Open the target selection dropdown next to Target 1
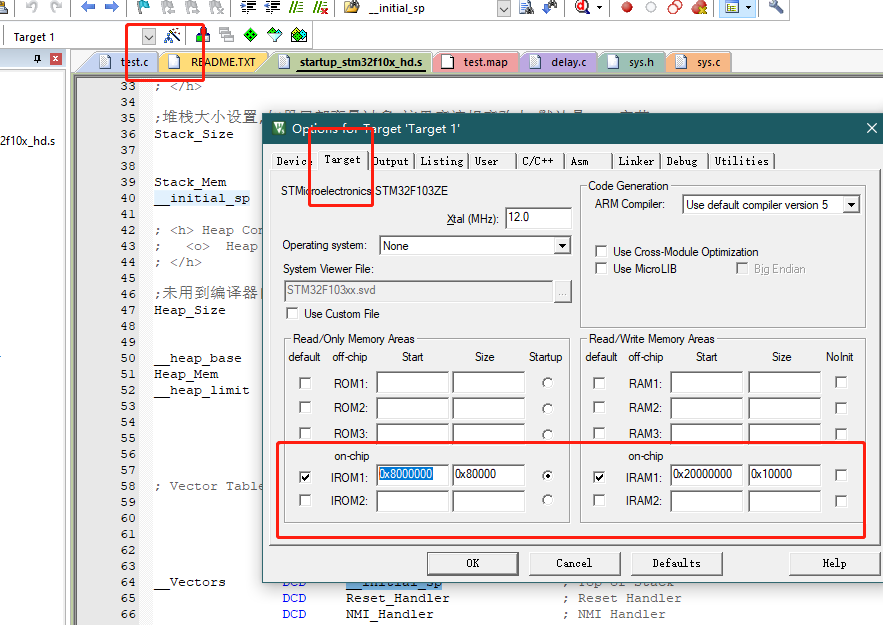 point(148,34)
